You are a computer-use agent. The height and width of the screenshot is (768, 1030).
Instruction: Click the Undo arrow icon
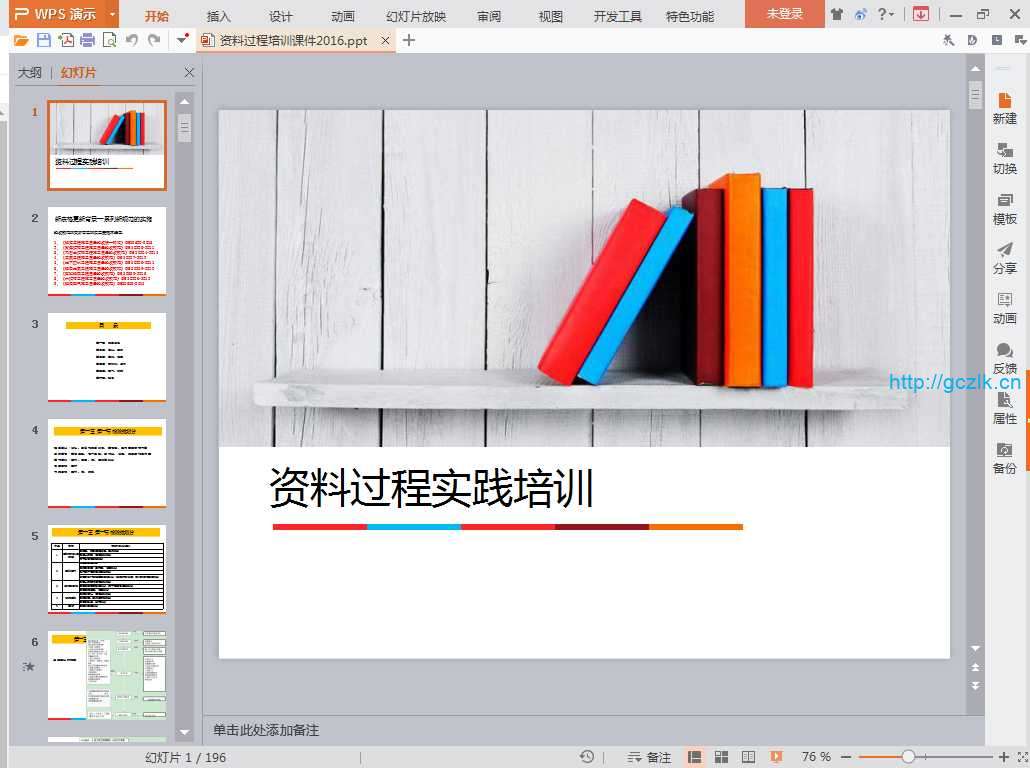(x=132, y=40)
